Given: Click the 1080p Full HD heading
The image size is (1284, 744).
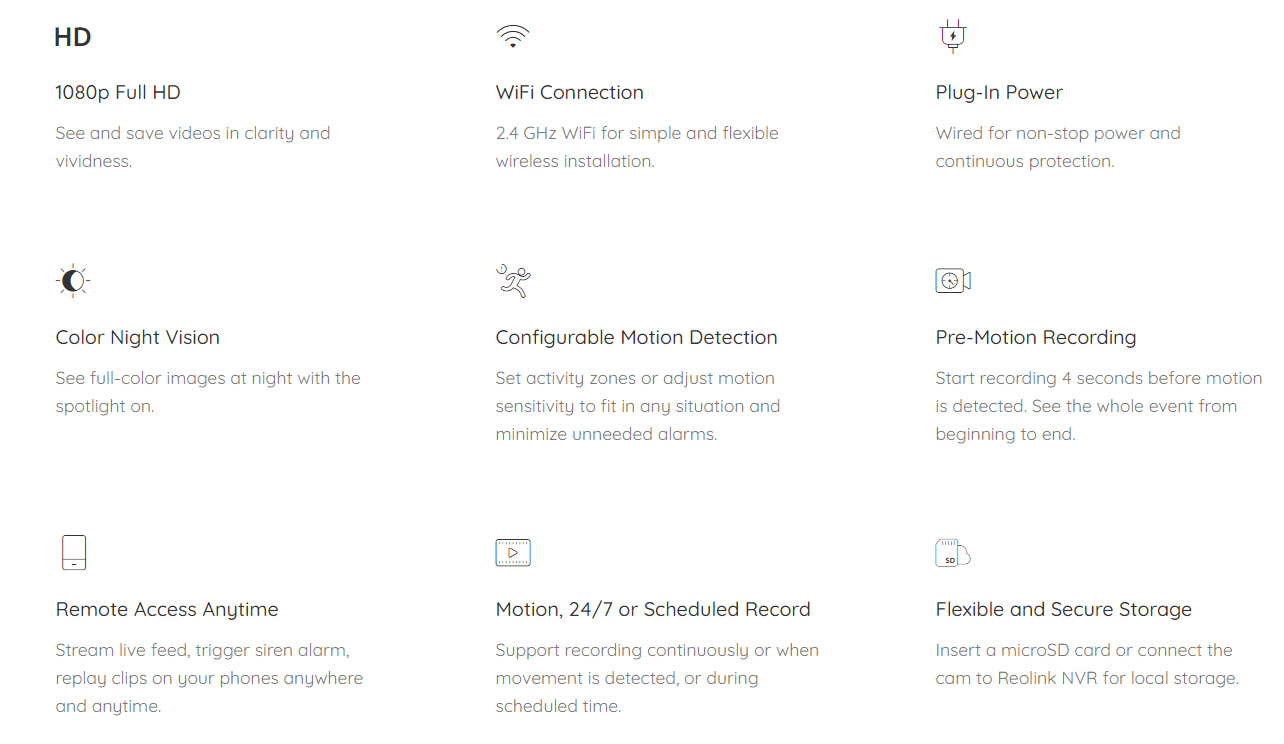Looking at the screenshot, I should pyautogui.click(x=118, y=92).
